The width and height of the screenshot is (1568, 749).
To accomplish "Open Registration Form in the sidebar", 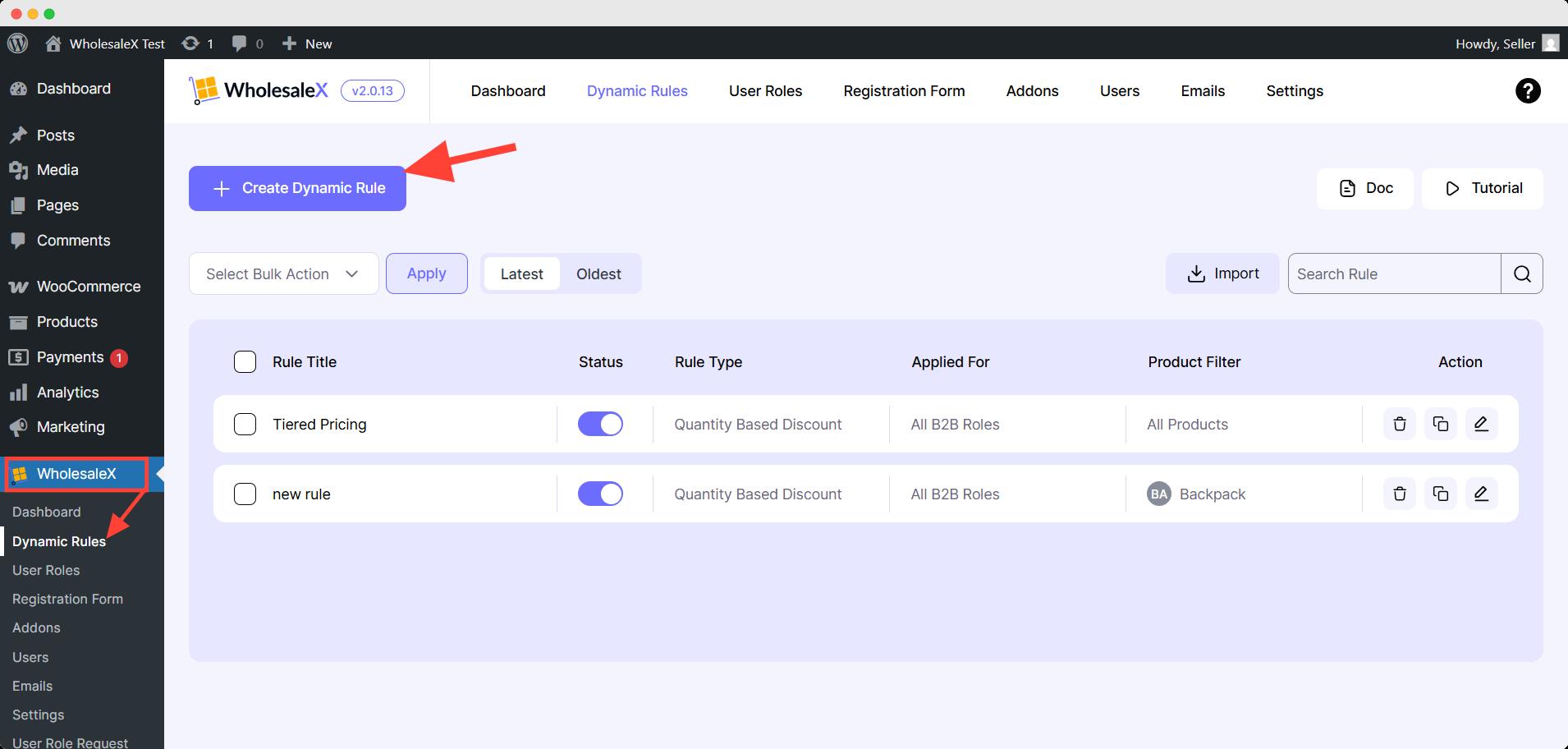I will coord(67,599).
